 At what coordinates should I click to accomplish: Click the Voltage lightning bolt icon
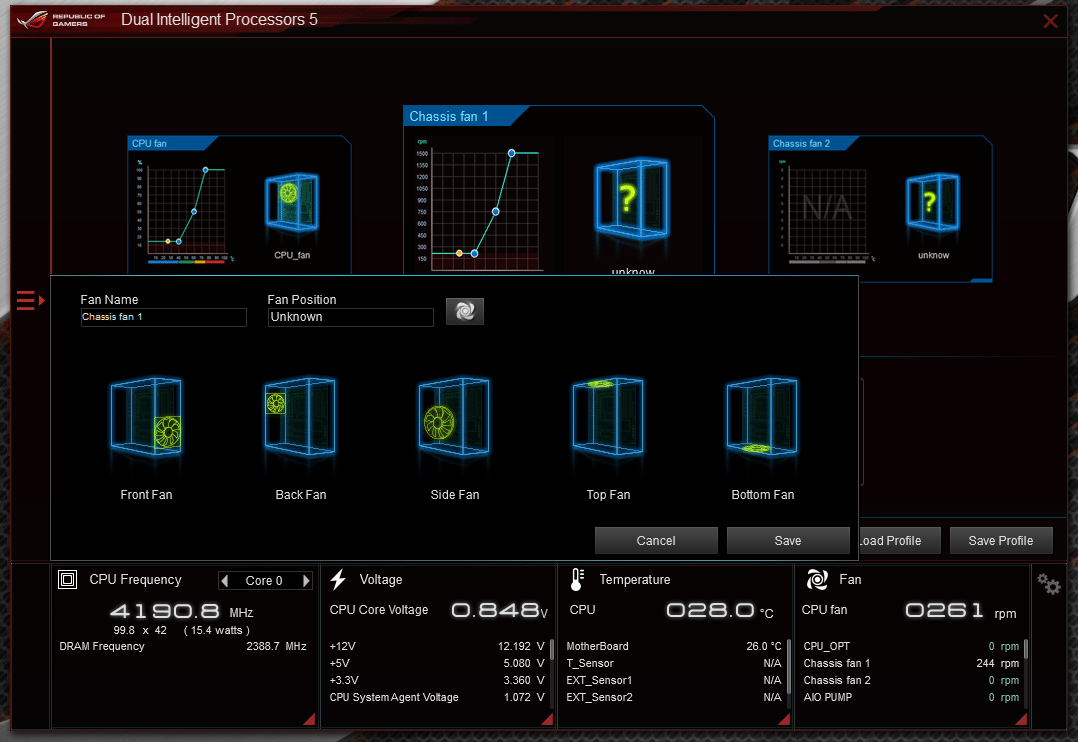[338, 580]
